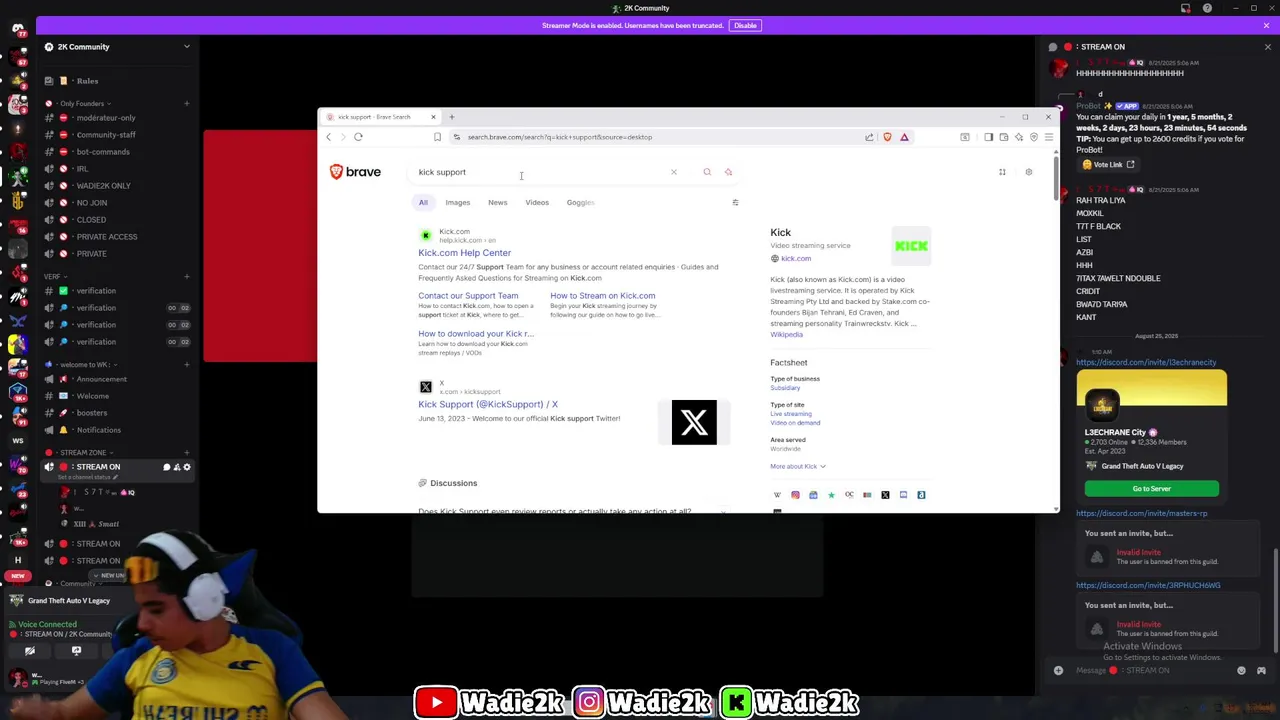Click Go to Server button for L3ECHRANE City
This screenshot has width=1280, height=720.
(1151, 489)
